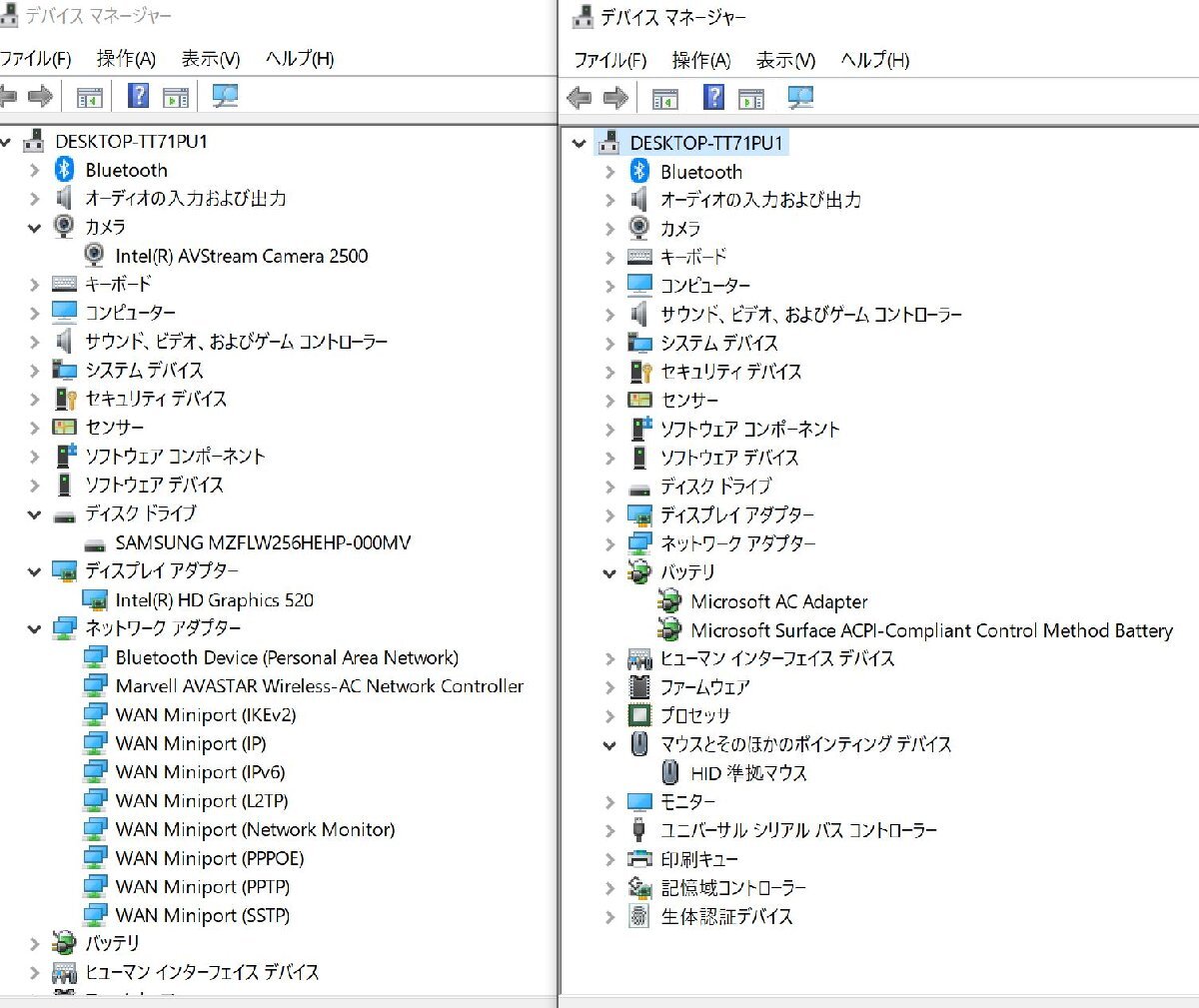1199x1008 pixels.
Task: Select WAN Miniport (IPv6)
Action: pos(201,772)
